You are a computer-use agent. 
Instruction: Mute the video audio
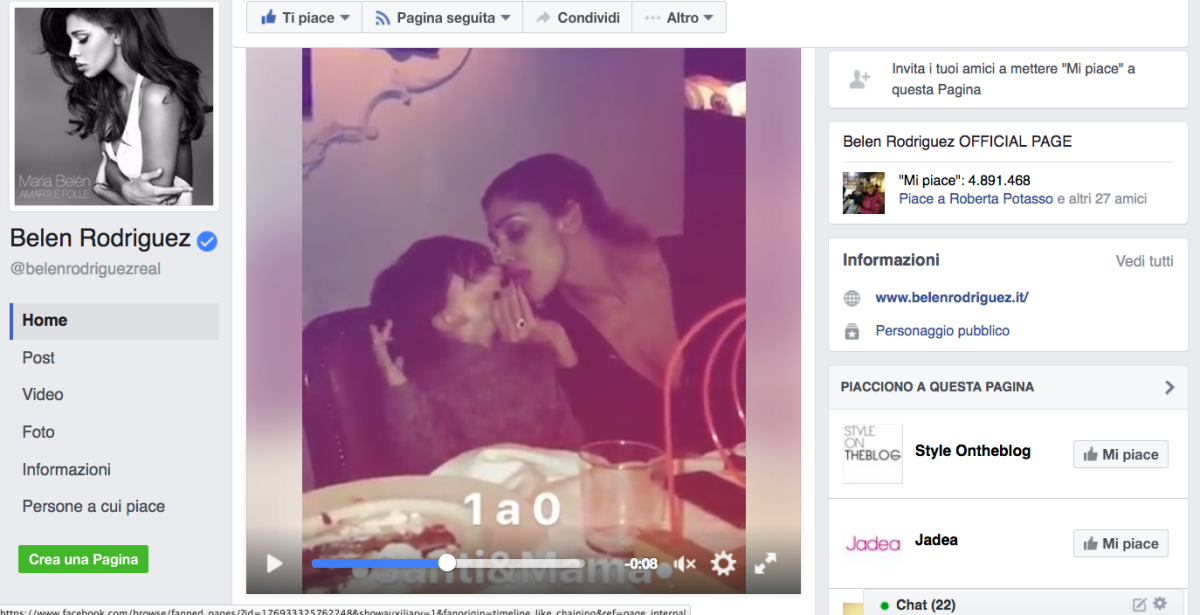pos(685,563)
